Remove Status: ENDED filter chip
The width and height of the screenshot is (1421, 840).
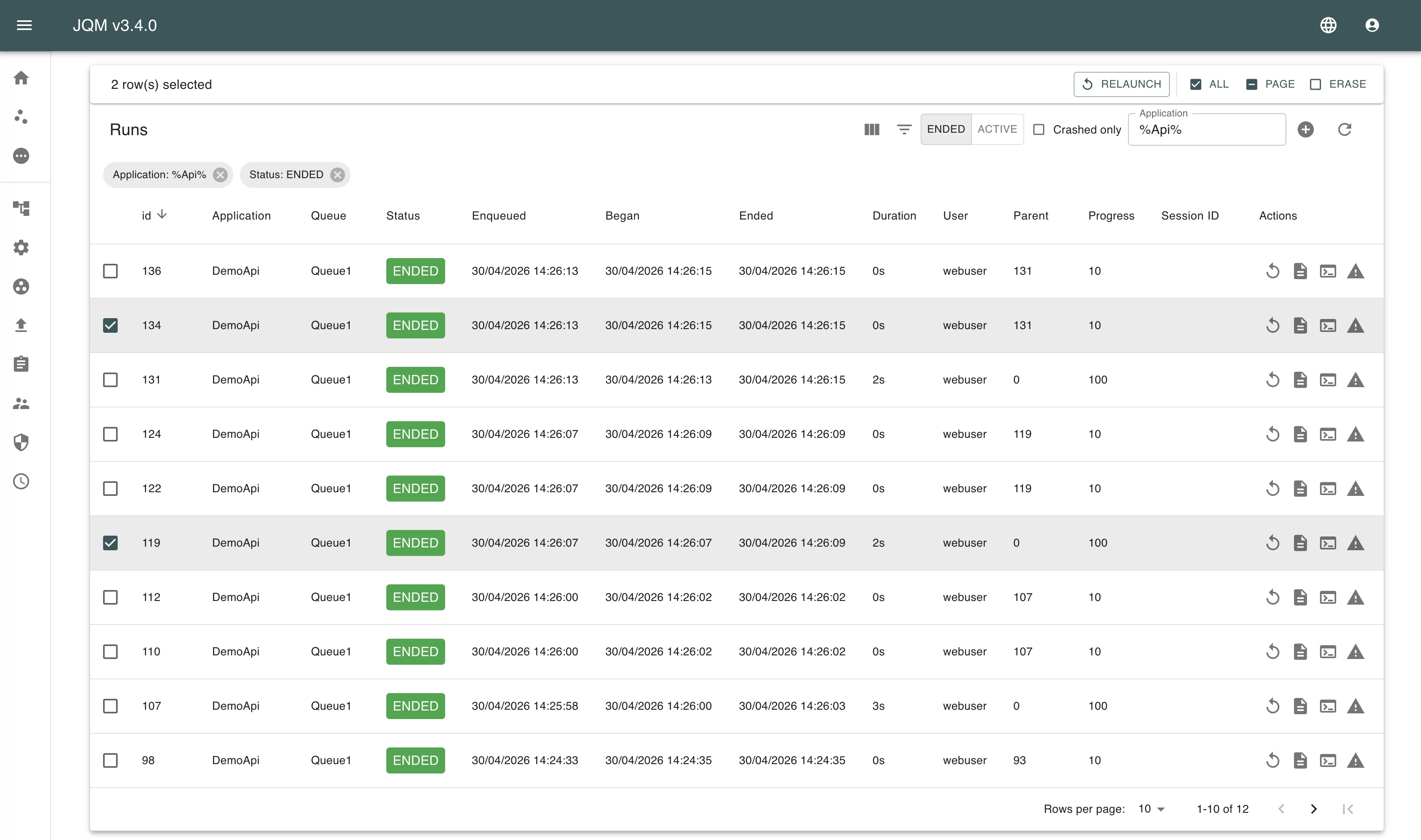[337, 175]
